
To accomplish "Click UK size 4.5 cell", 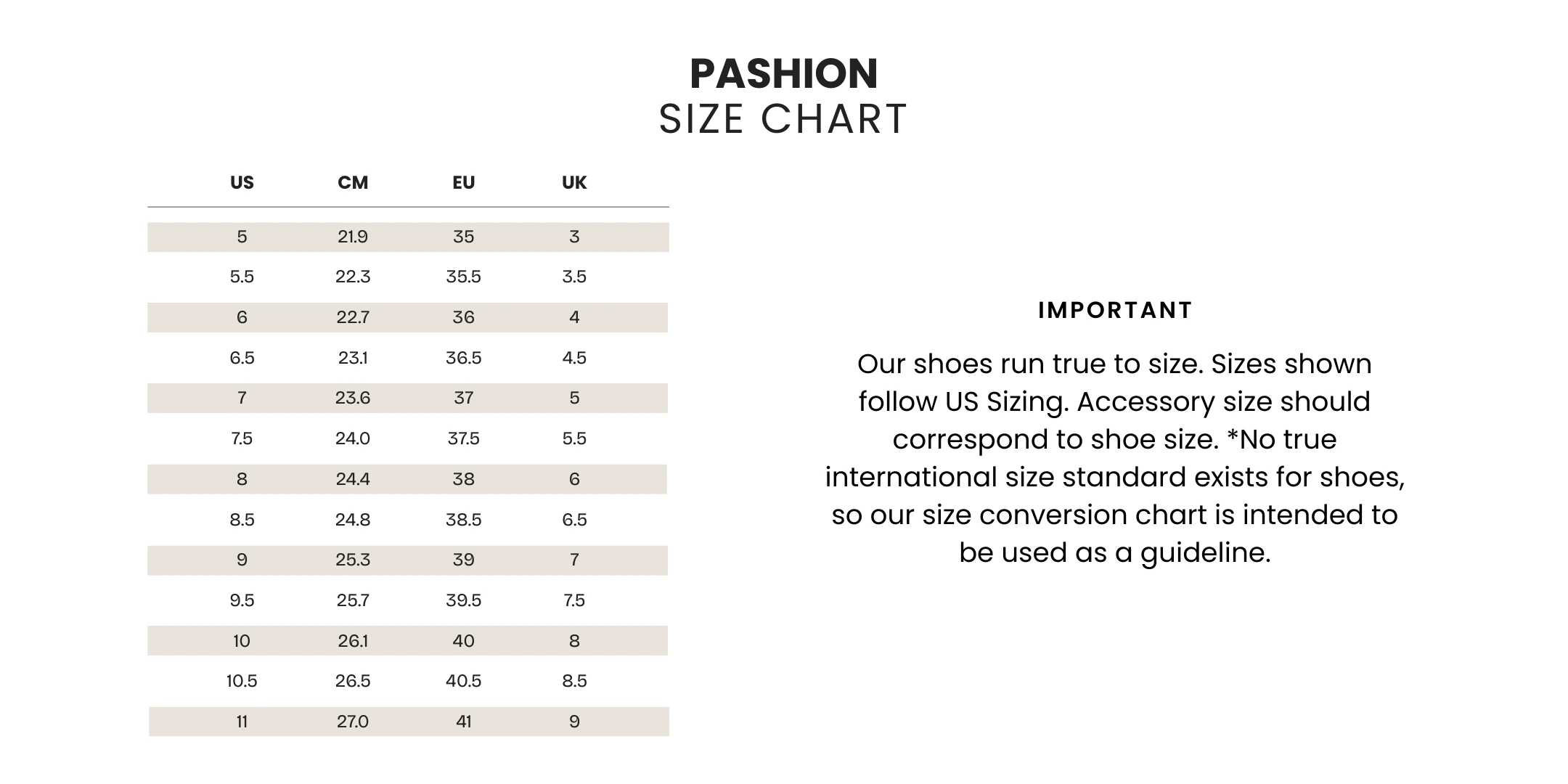I will coord(574,358).
